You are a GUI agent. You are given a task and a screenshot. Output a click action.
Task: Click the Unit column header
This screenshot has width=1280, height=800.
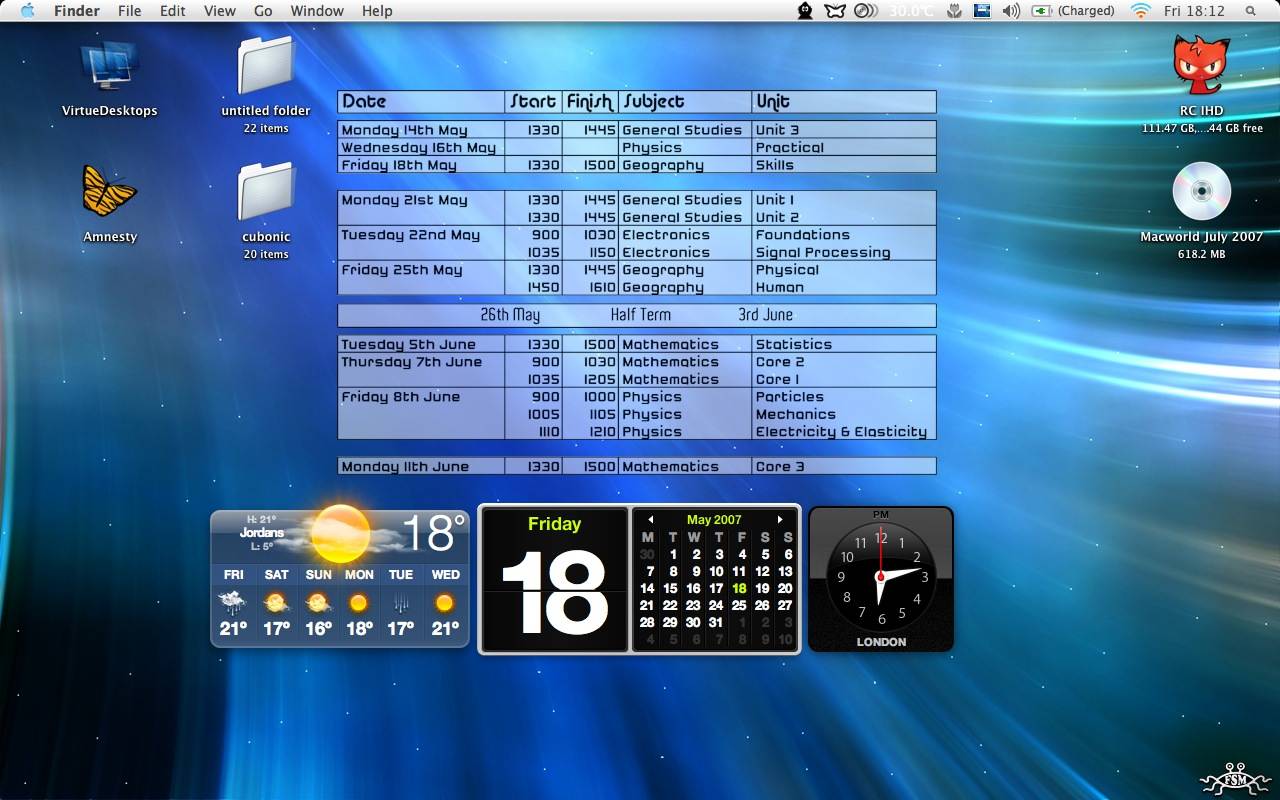pyautogui.click(x=844, y=101)
